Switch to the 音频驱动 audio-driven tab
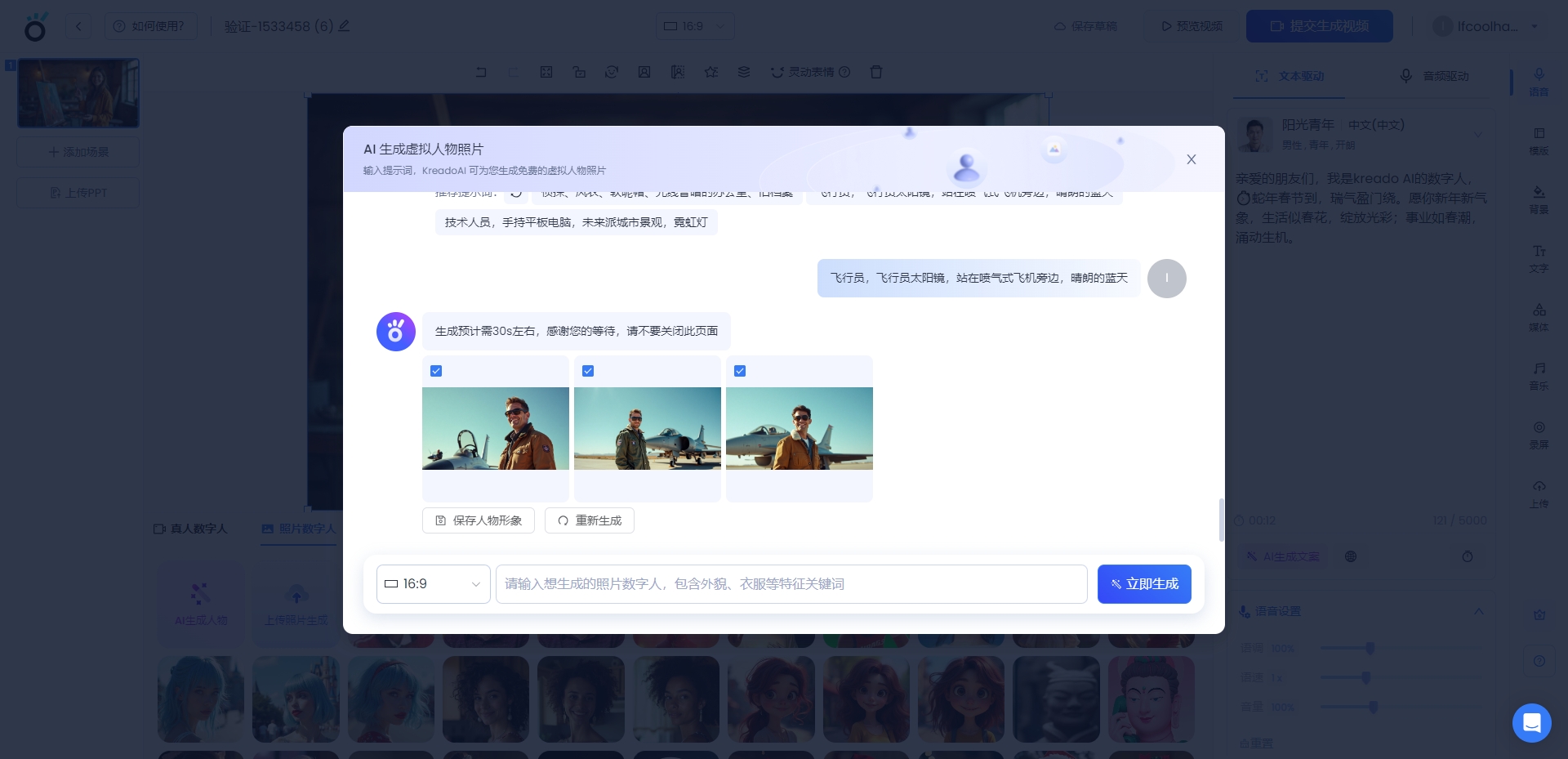The height and width of the screenshot is (759, 1568). tap(1435, 76)
